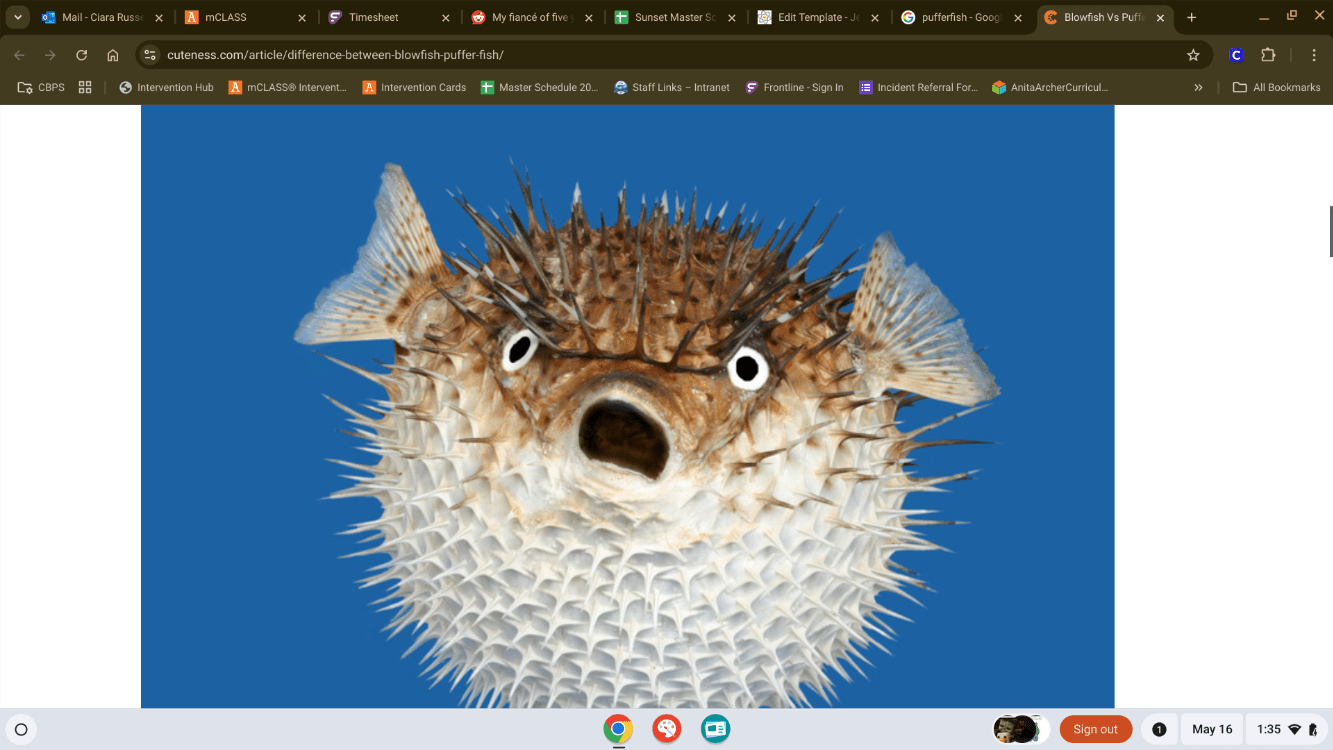The image size is (1333, 750).
Task: Close the Sunset Master Schedule tab
Action: 731,18
